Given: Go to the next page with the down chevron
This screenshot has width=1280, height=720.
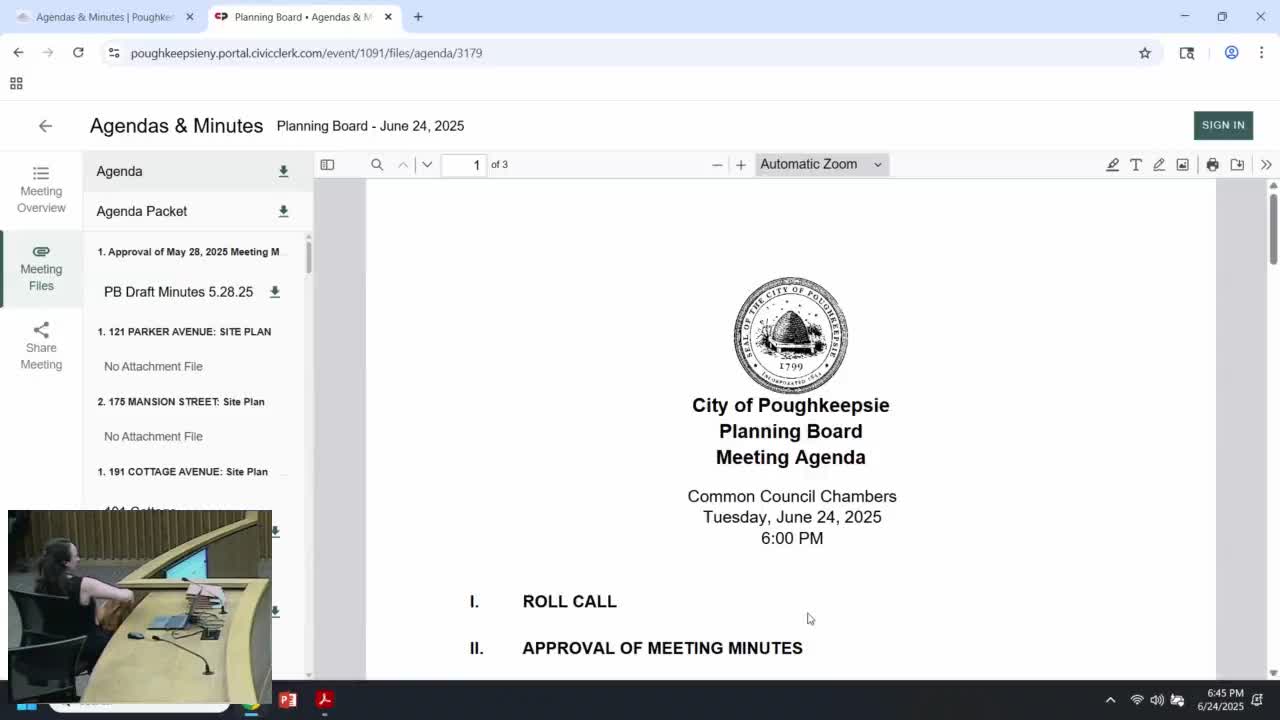Looking at the screenshot, I should click(427, 164).
